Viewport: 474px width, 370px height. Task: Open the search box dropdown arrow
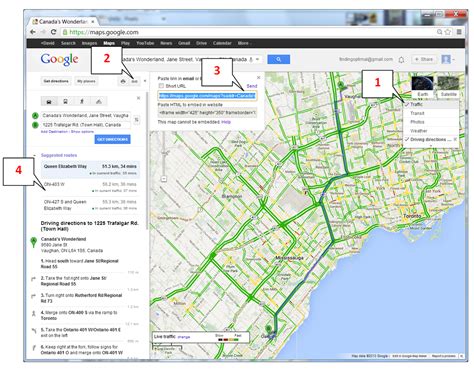tap(258, 60)
